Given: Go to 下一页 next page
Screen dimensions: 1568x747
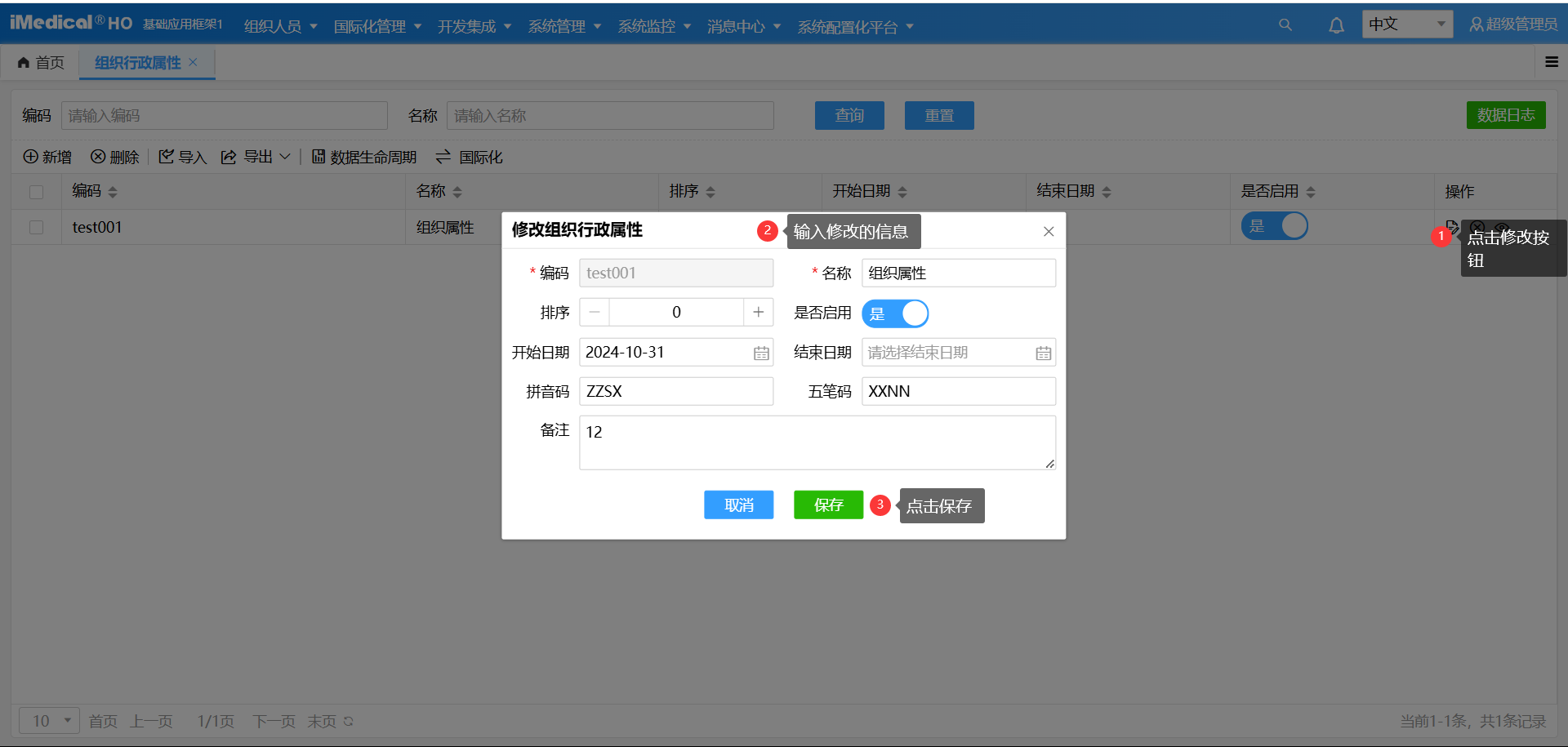Looking at the screenshot, I should click(x=274, y=721).
